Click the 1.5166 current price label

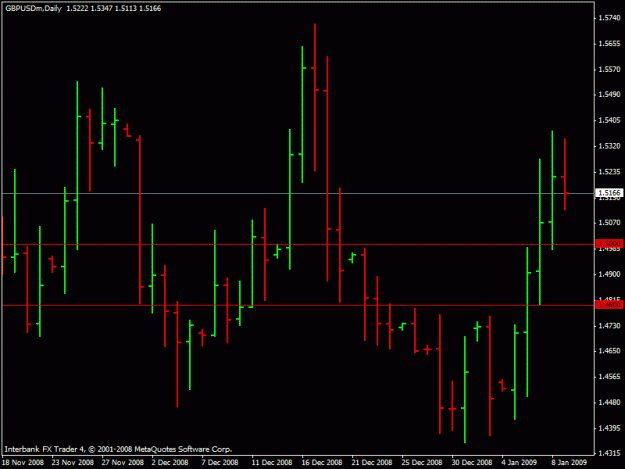[610, 193]
